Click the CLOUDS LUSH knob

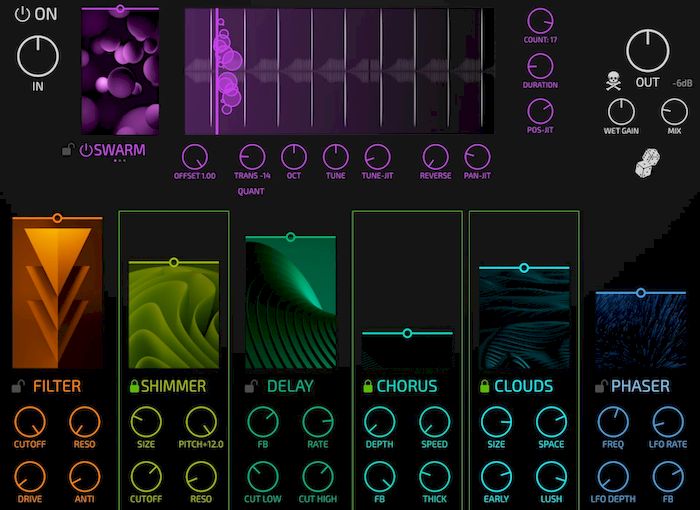(551, 477)
